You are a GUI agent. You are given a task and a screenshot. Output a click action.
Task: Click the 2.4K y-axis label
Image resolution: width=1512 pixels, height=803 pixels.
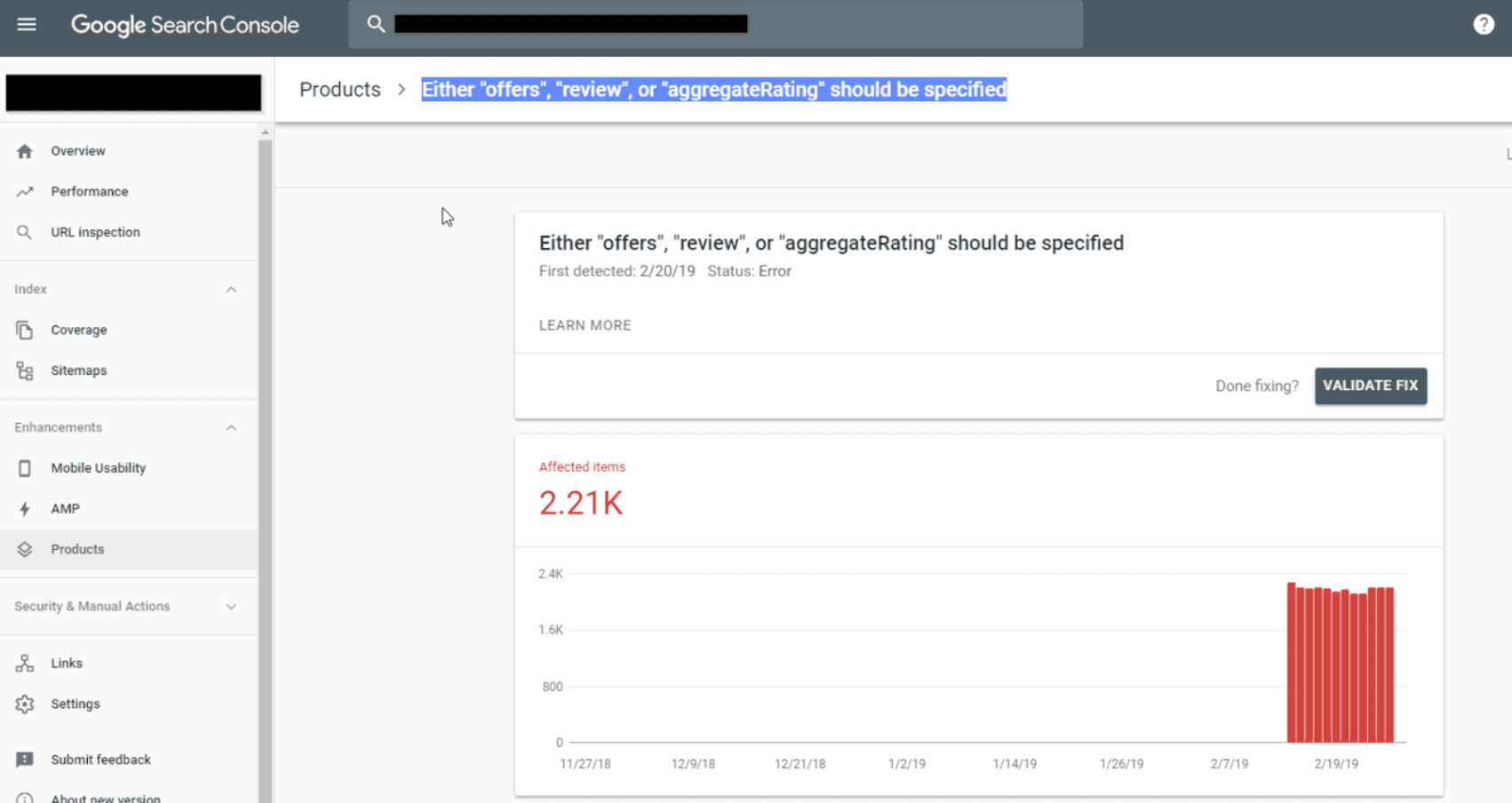551,575
